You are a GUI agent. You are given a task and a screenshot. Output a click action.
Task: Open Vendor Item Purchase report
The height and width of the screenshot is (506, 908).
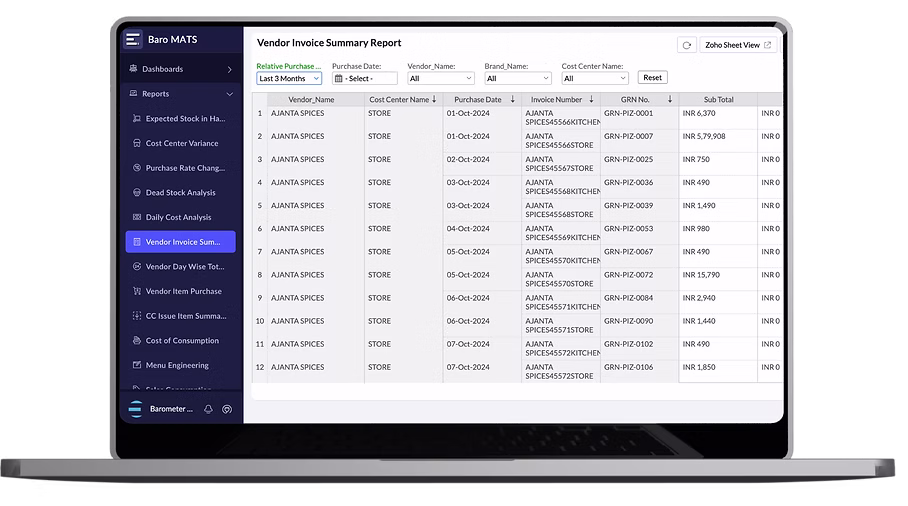point(181,291)
